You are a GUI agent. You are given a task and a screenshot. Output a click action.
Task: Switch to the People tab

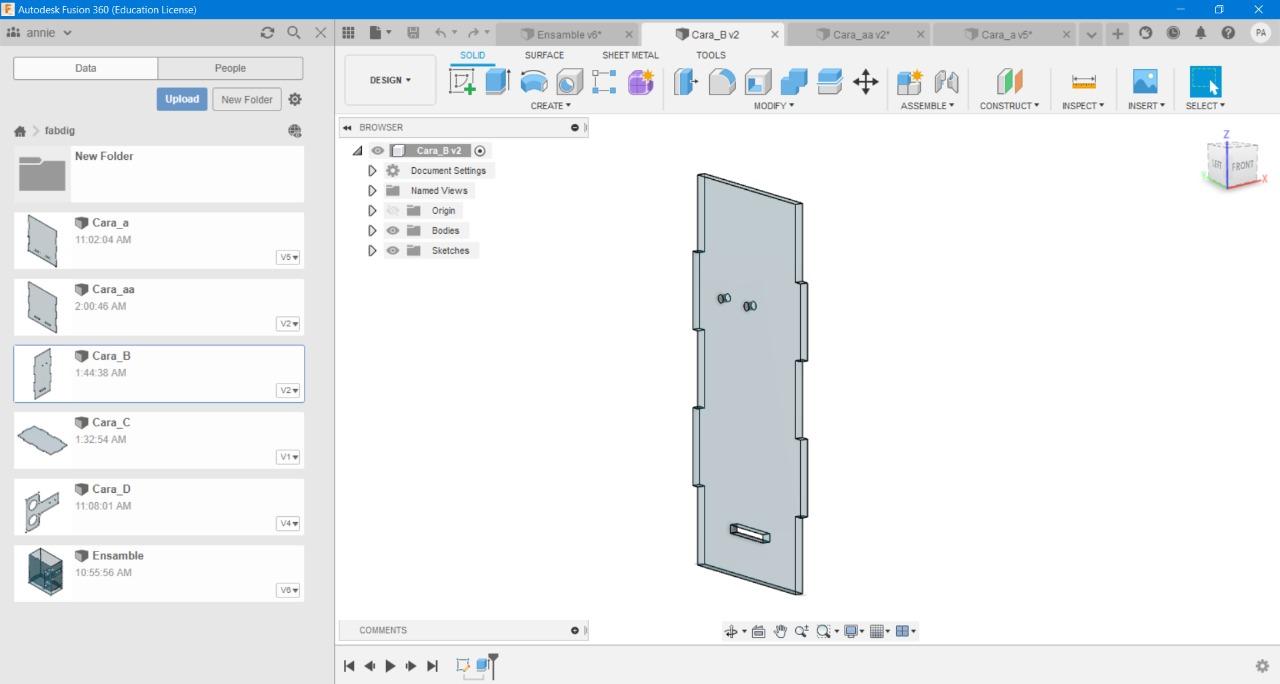(230, 68)
